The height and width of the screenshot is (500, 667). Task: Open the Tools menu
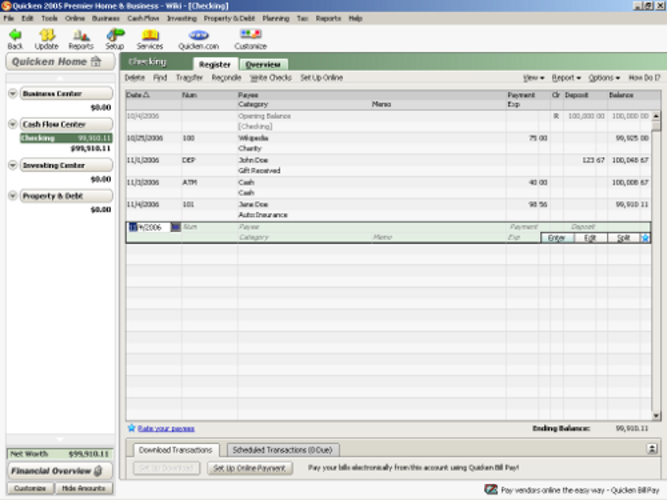[49, 18]
